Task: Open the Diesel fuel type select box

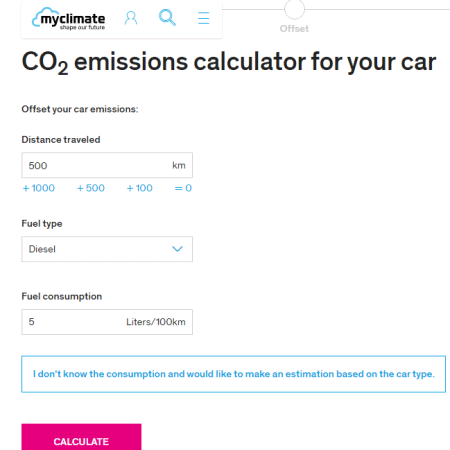Action: pos(107,249)
